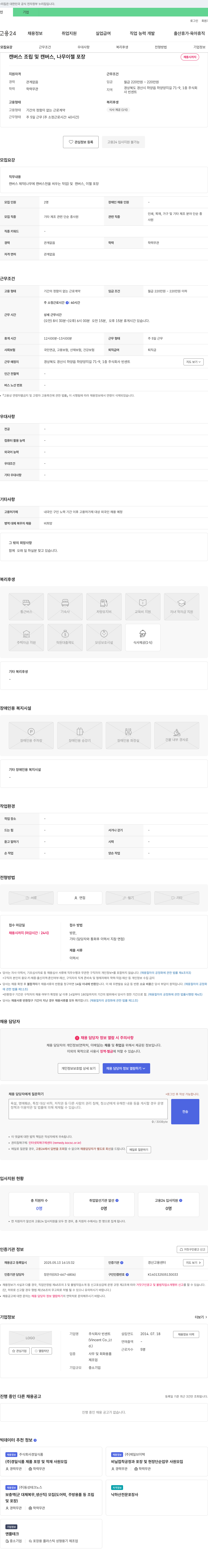
Task: Click the 장애인용 주차장 icon
Action: [x=31, y=735]
